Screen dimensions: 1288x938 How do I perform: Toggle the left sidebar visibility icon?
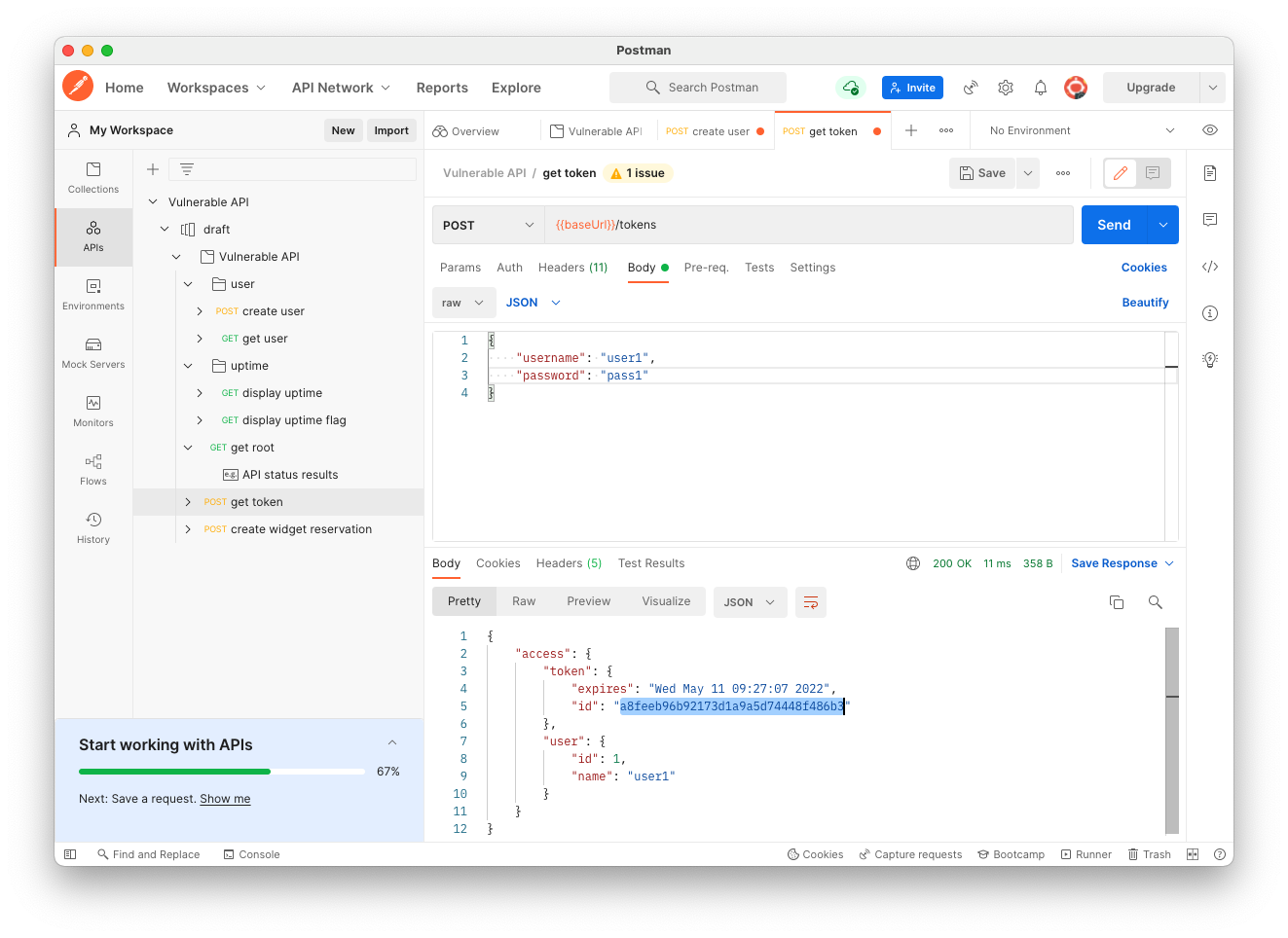70,854
